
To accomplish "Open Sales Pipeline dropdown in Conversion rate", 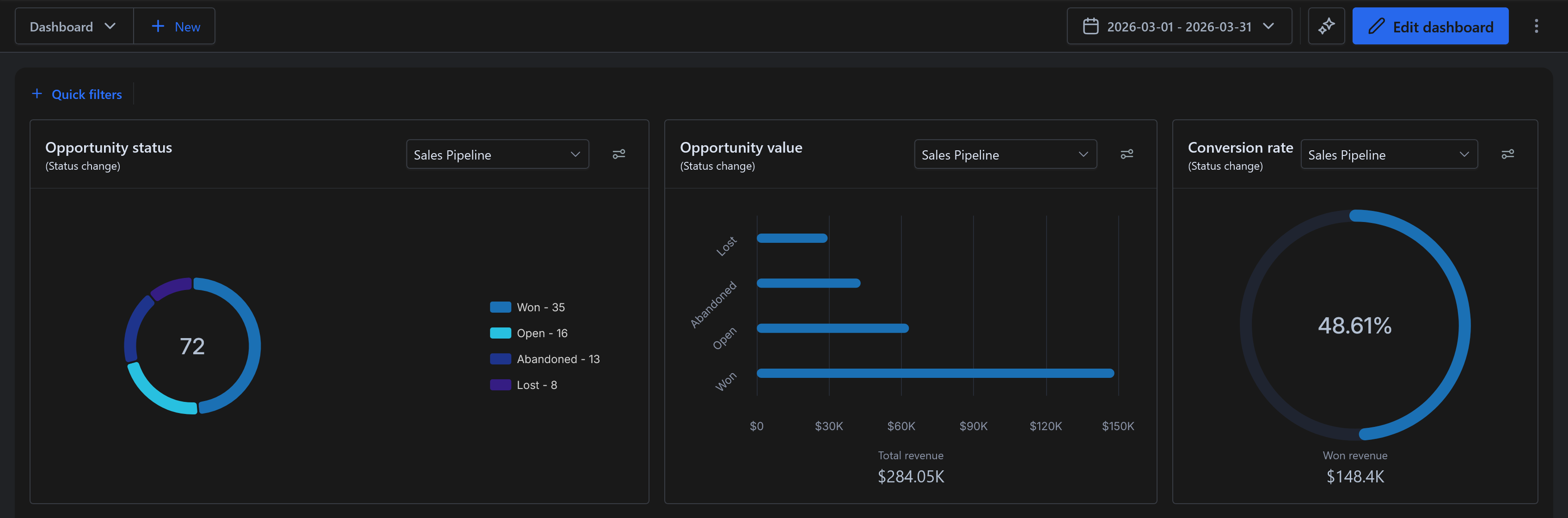I will click(x=1389, y=154).
